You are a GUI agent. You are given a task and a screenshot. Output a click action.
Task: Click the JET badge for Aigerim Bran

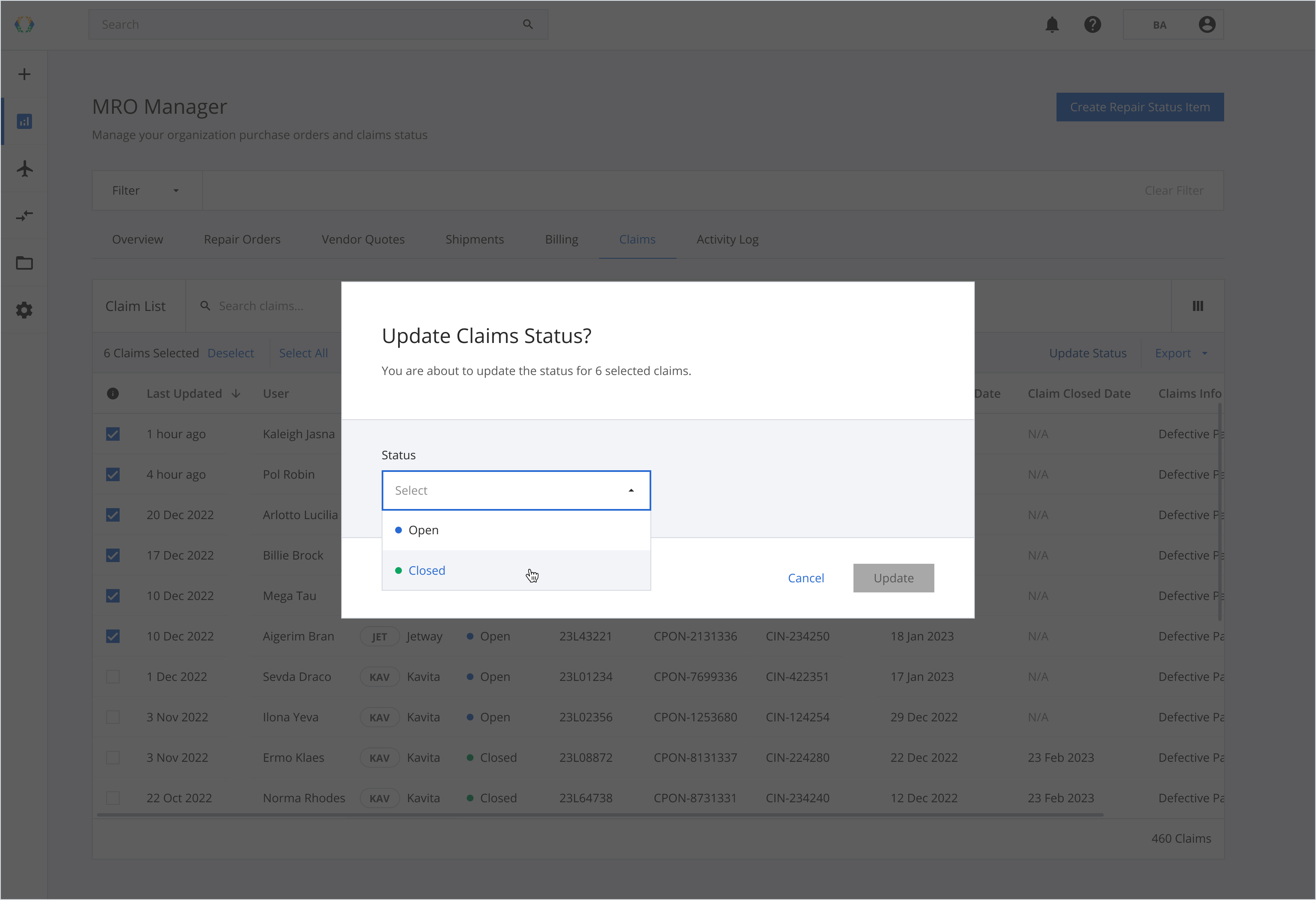[380, 637]
